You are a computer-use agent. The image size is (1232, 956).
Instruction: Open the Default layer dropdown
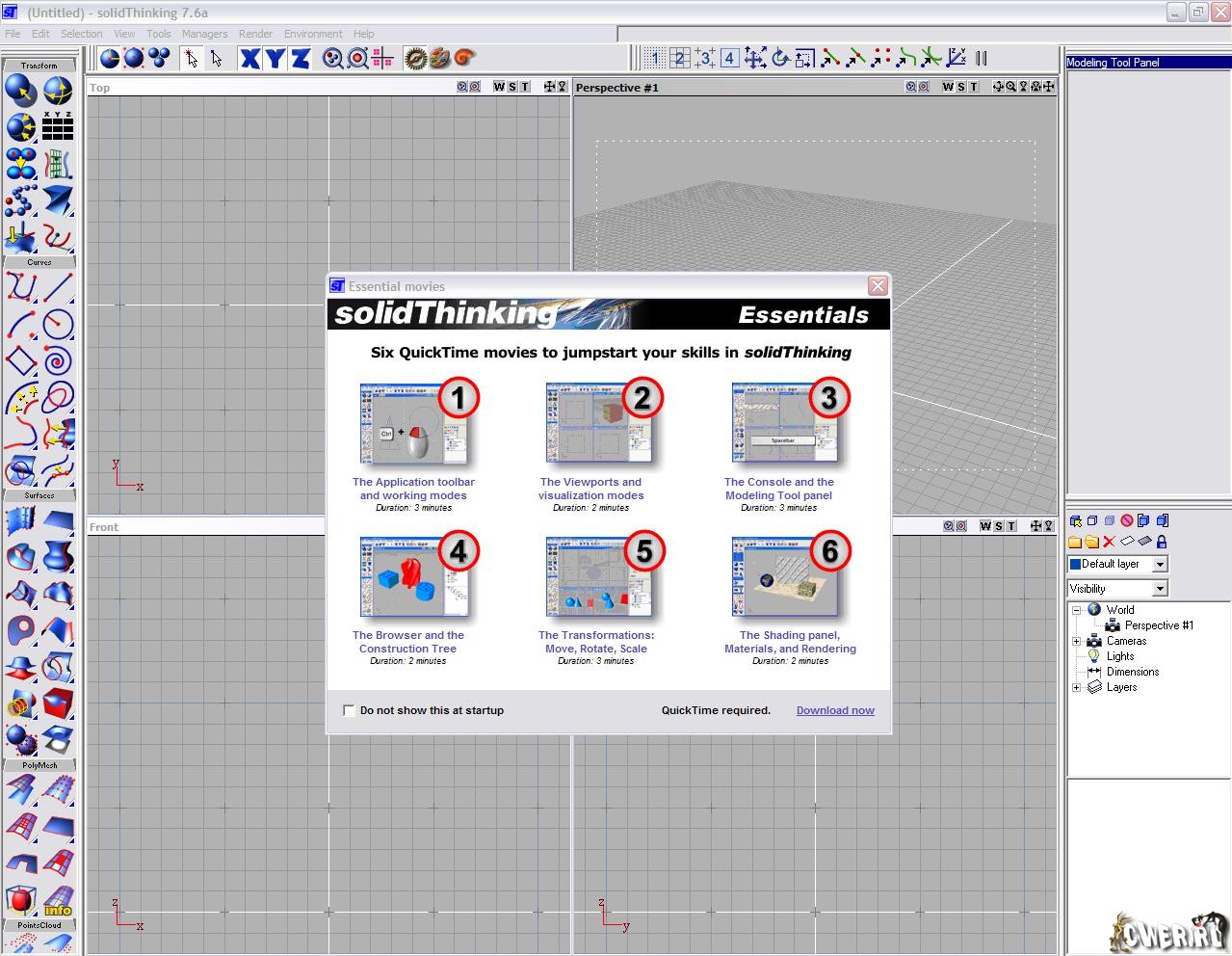click(x=1160, y=564)
